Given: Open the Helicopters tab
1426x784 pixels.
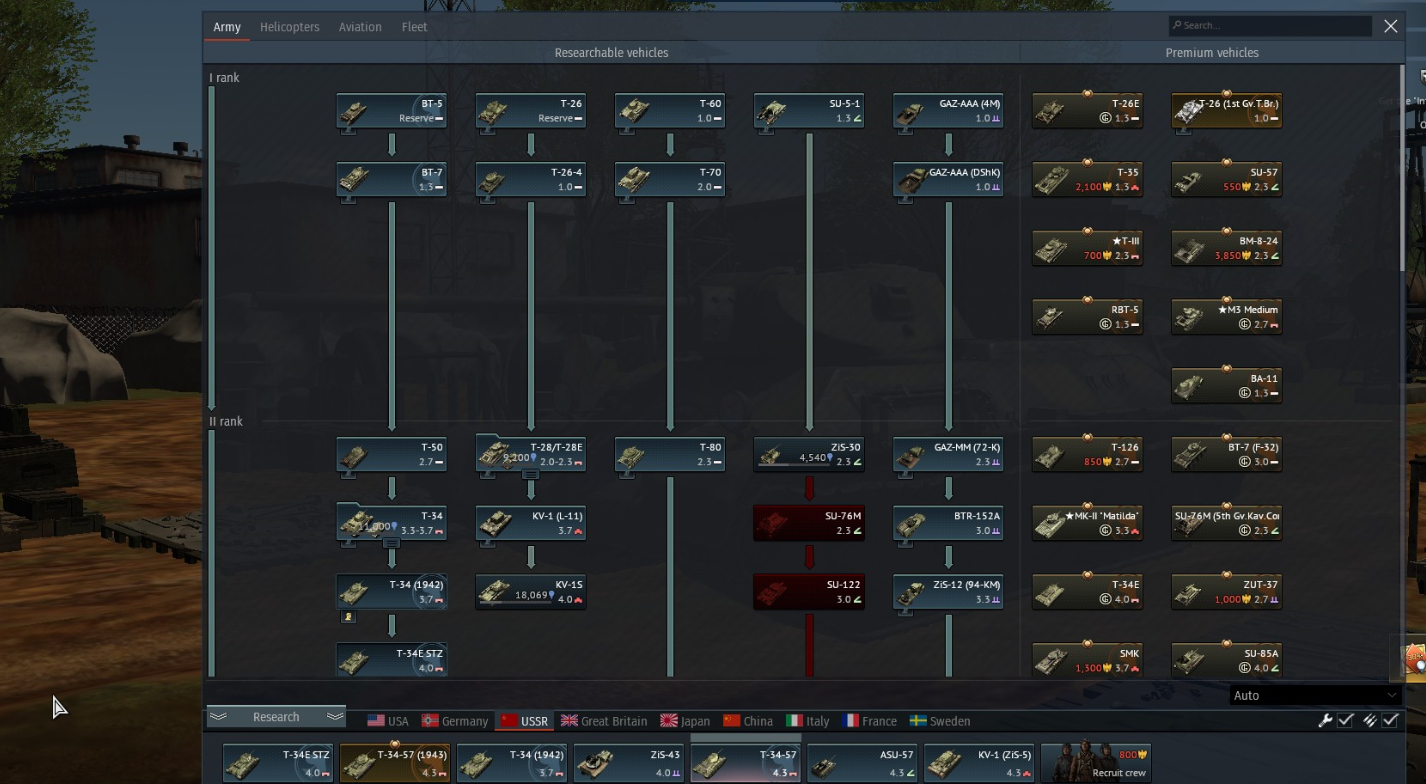Looking at the screenshot, I should [290, 27].
